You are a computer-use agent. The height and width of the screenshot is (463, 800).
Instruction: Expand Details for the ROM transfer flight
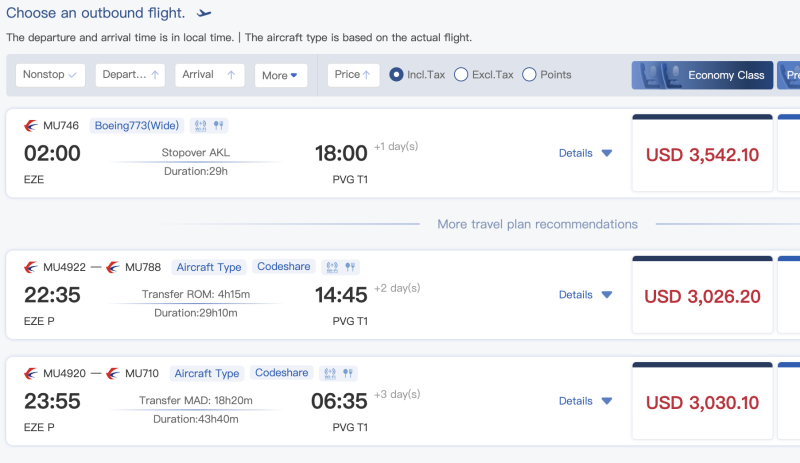pos(585,295)
